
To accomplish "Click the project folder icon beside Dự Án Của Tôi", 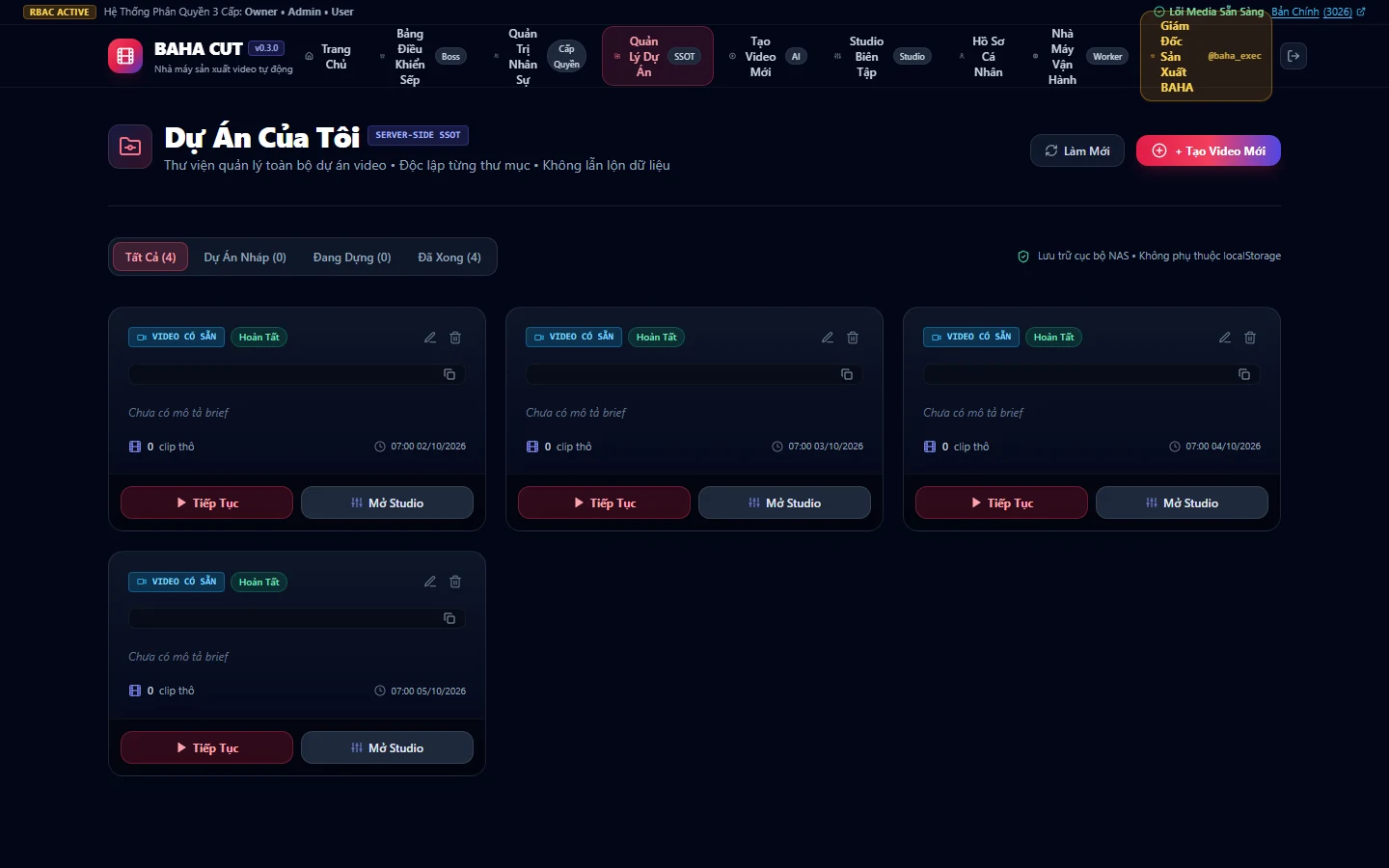I will click(x=130, y=147).
